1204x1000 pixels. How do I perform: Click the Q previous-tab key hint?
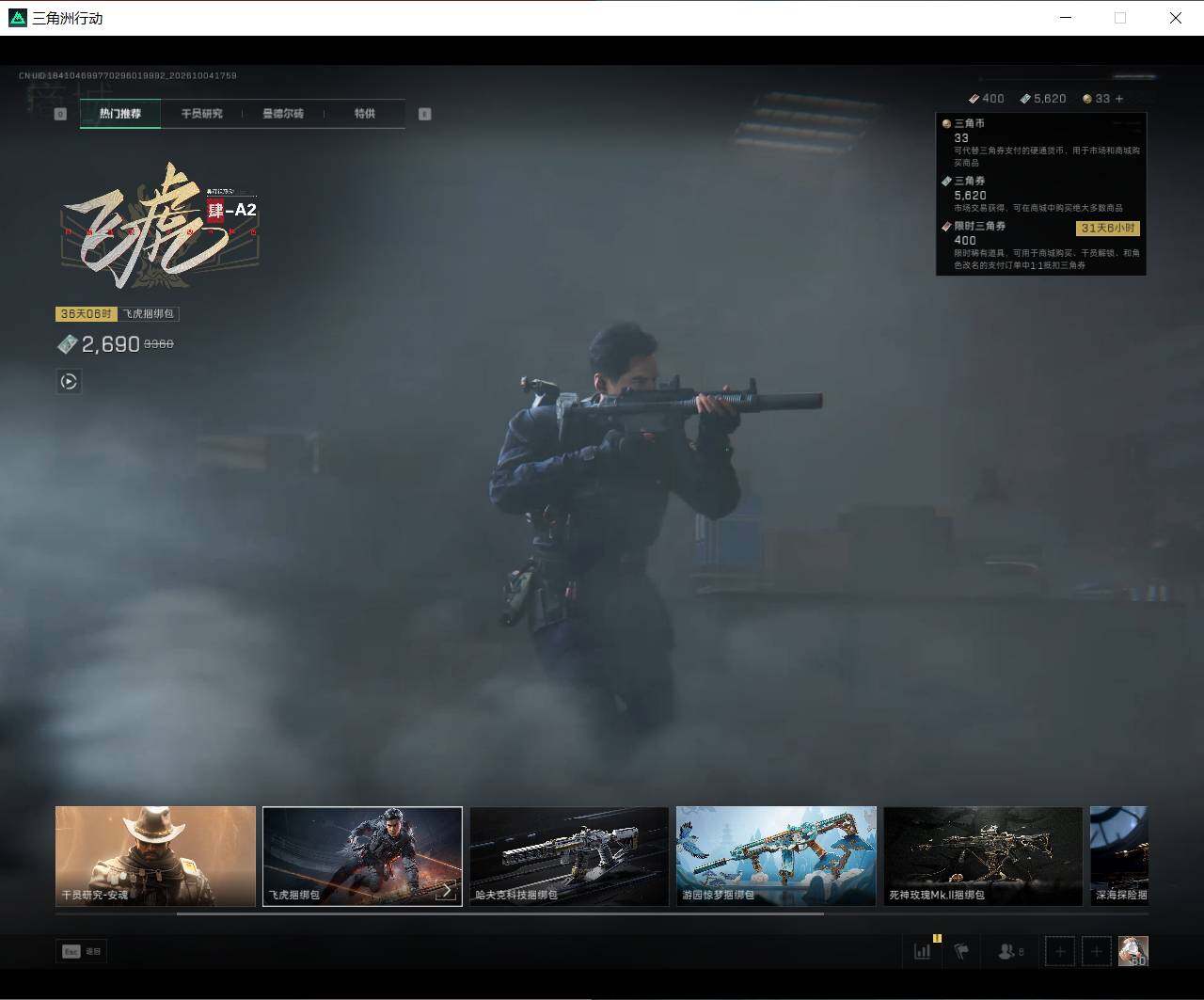[x=60, y=114]
